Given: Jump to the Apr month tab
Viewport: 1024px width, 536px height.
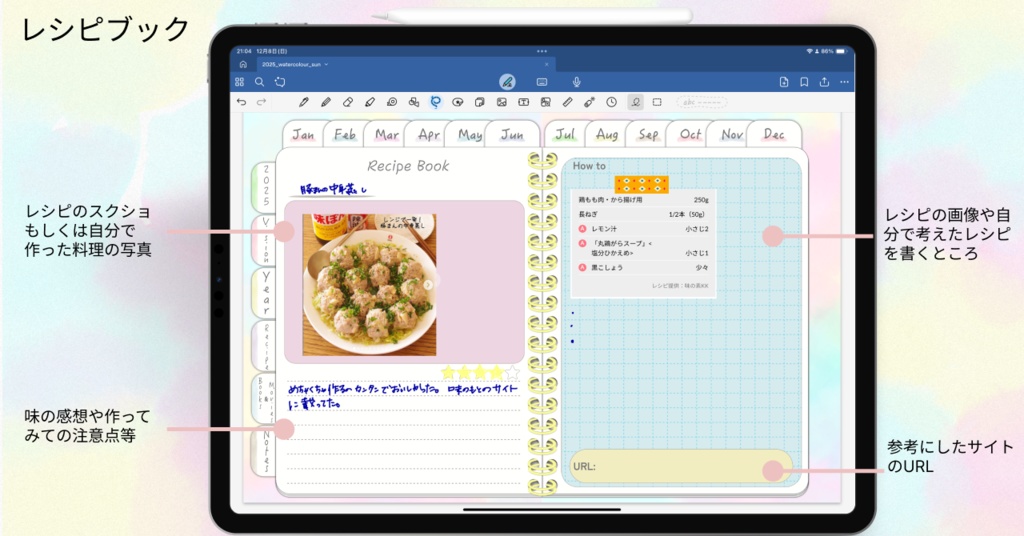Looking at the screenshot, I should click(428, 134).
